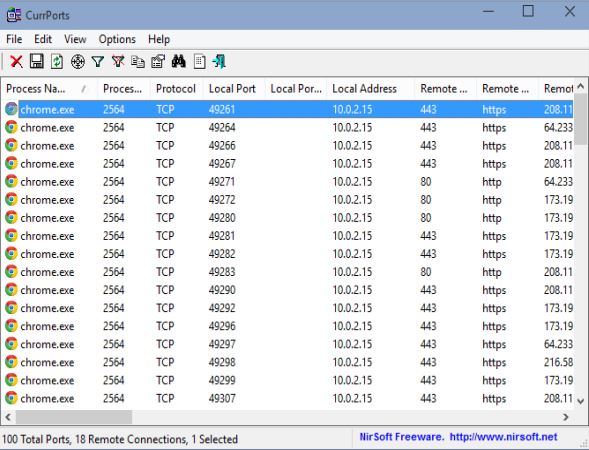Click horizontal scrollbar right arrow
This screenshot has height=450, width=589.
coord(566,417)
